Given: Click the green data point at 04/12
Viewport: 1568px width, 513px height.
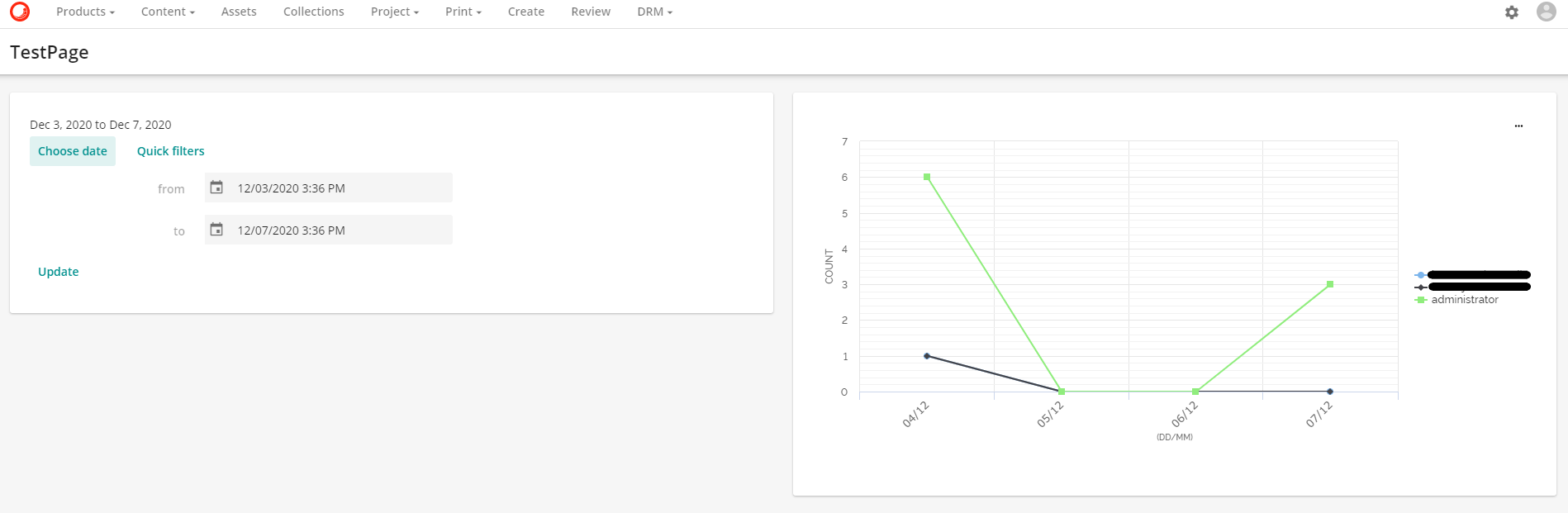Looking at the screenshot, I should click(927, 177).
